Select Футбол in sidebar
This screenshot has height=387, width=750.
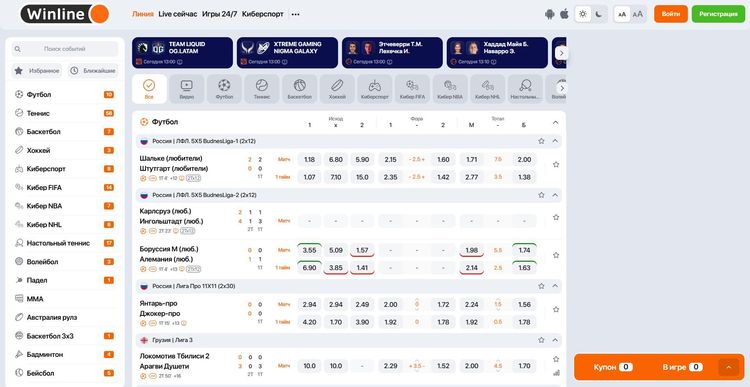pos(65,95)
